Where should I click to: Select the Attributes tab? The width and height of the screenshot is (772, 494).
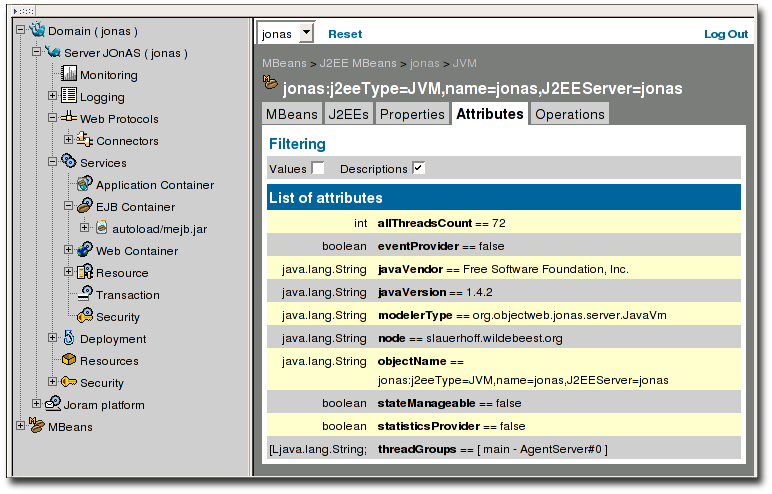490,114
